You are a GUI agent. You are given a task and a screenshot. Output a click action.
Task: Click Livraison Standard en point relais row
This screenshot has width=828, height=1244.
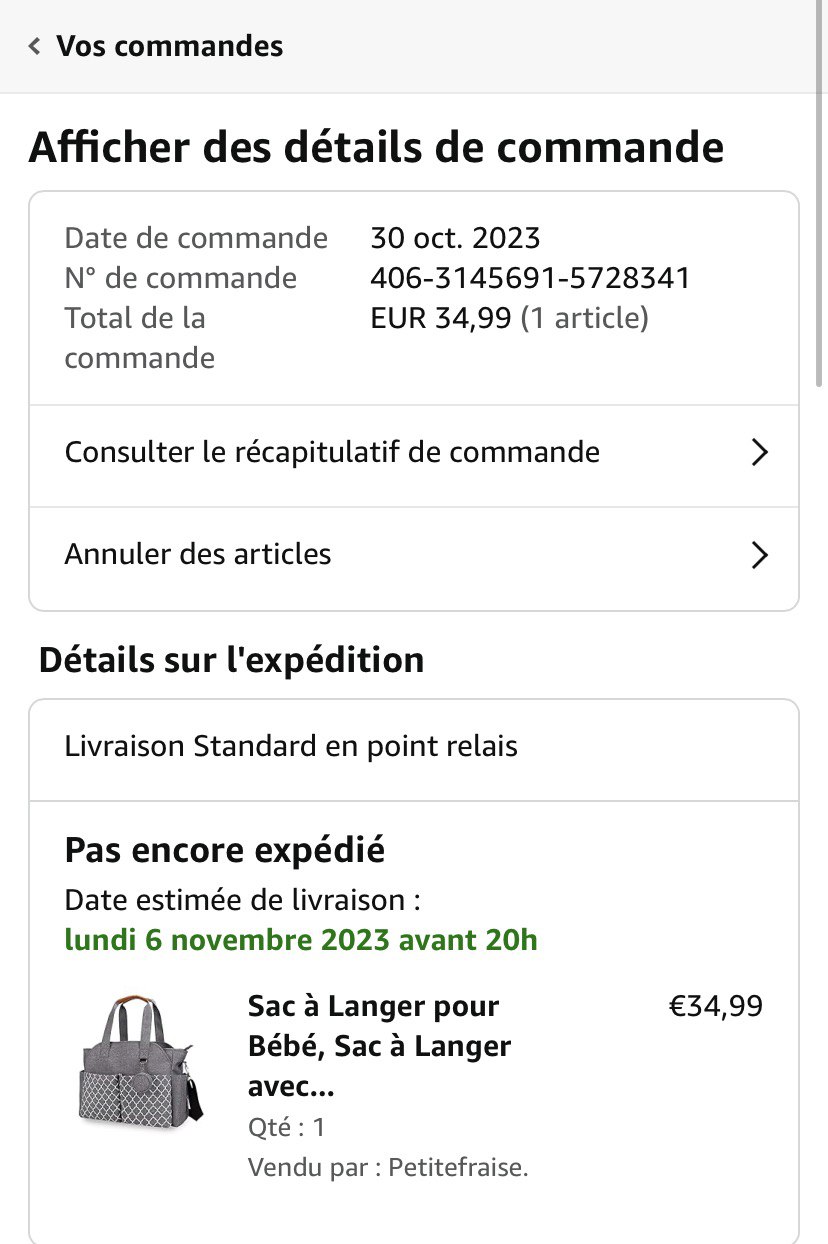(x=291, y=746)
